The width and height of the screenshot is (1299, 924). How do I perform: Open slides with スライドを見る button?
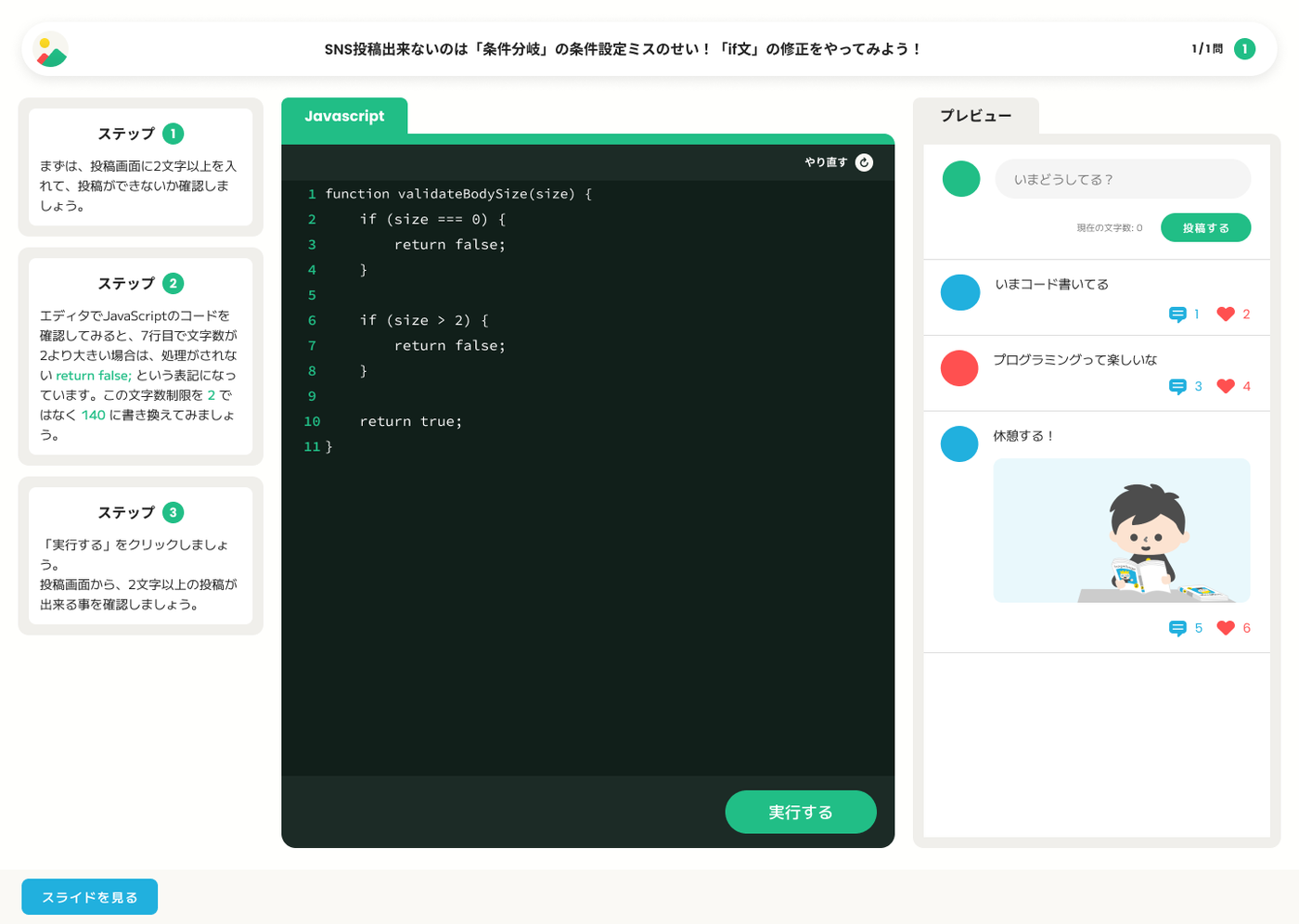(90, 897)
